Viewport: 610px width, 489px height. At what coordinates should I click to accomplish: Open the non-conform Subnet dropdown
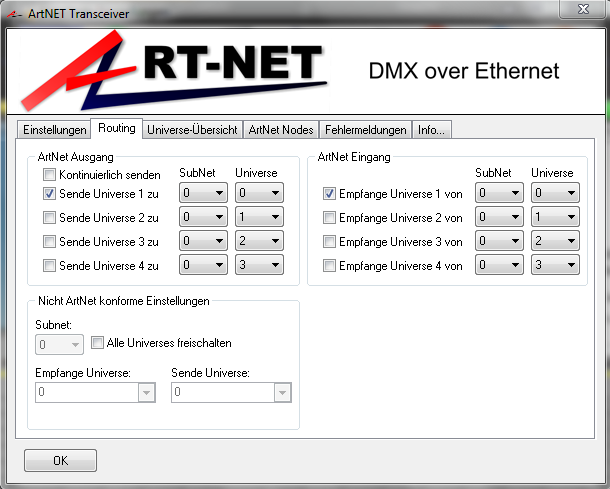click(x=59, y=344)
